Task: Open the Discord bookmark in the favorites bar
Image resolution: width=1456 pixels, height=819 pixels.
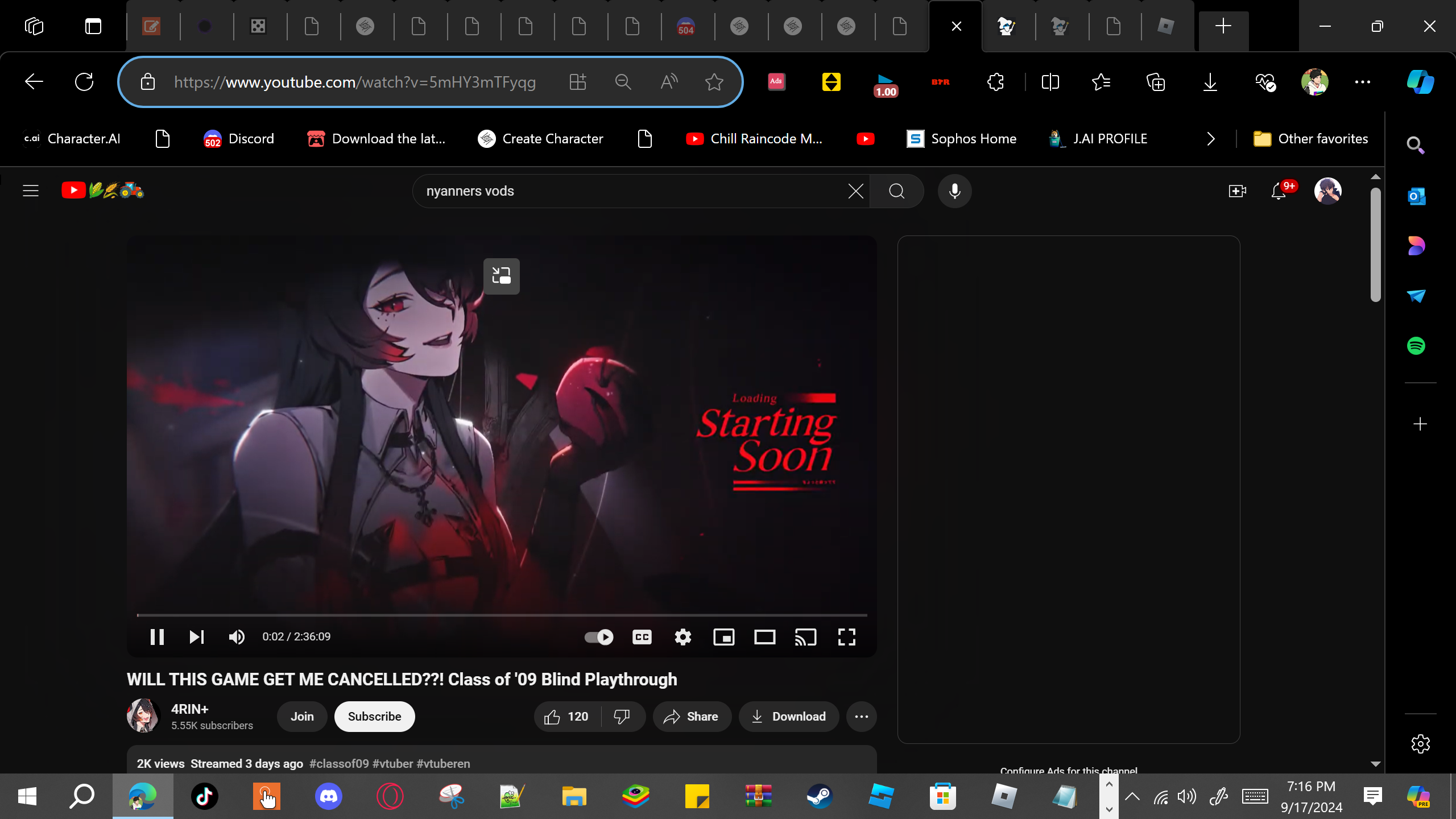Action: point(238,139)
